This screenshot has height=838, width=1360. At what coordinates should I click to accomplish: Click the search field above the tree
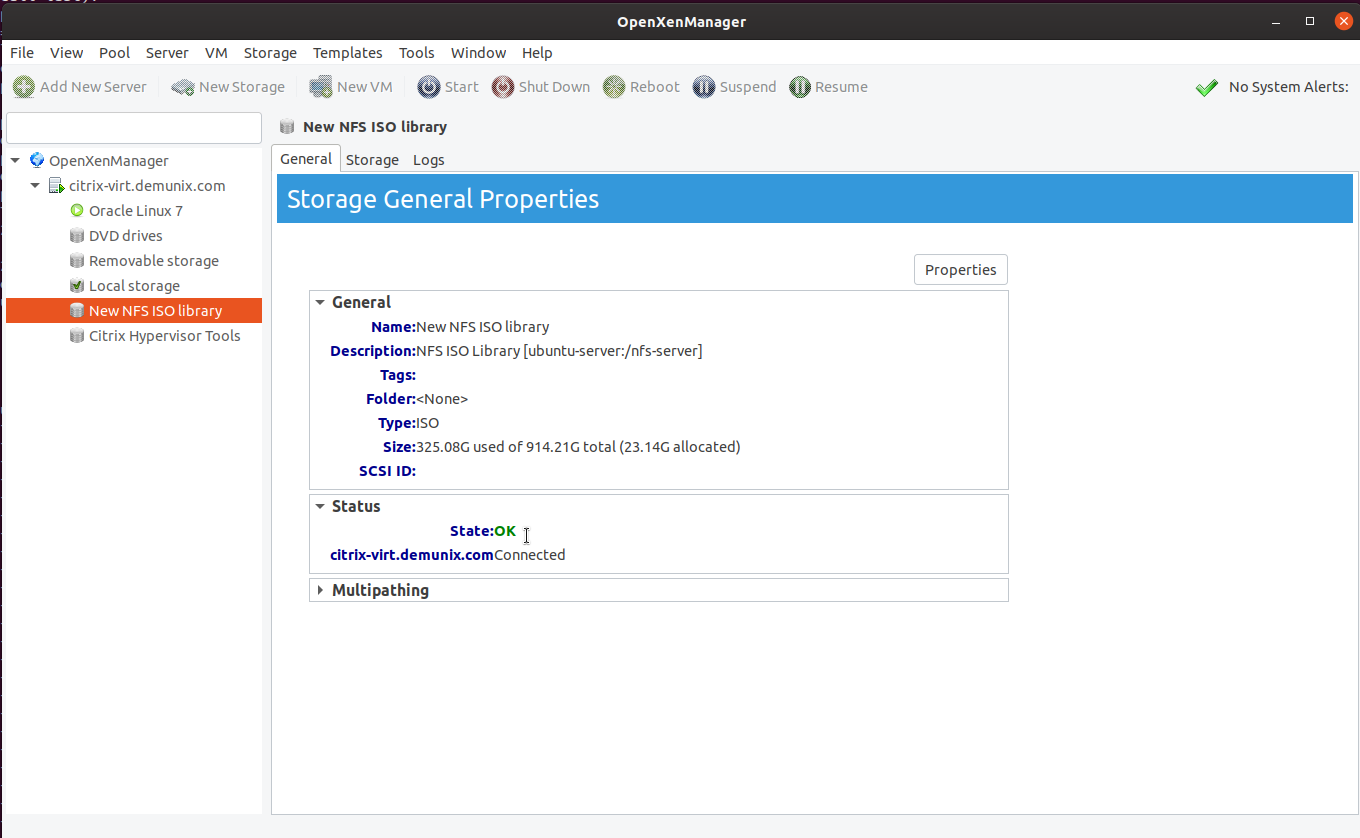point(134,128)
